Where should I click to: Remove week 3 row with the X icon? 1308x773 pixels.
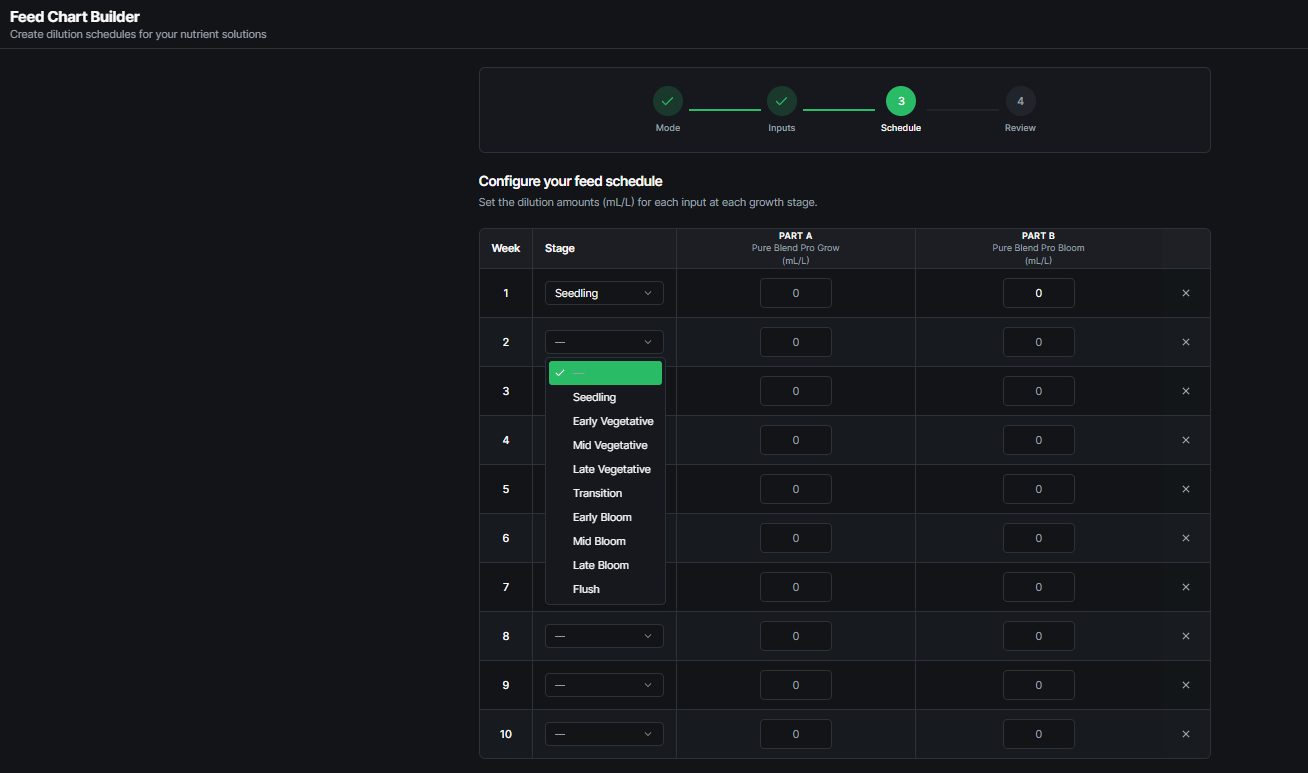[1186, 391]
